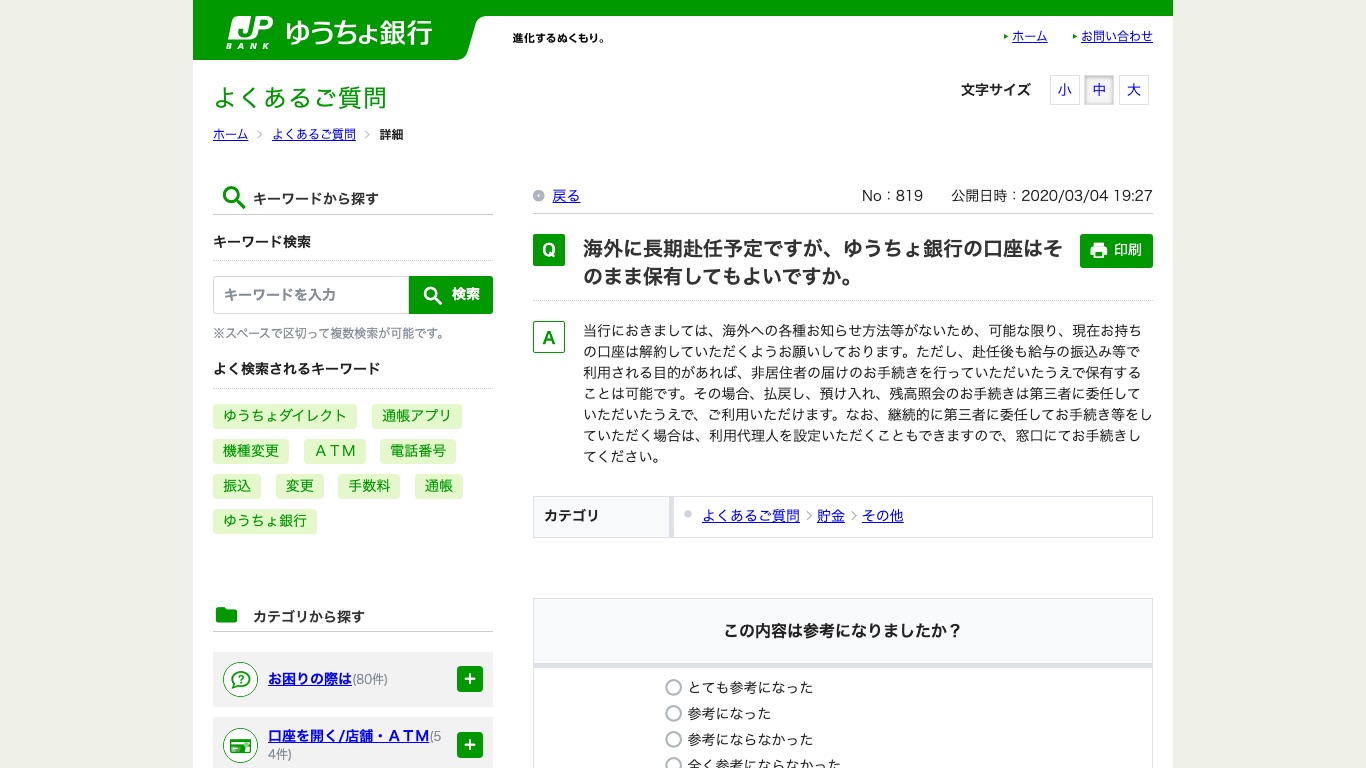The height and width of the screenshot is (768, 1366).
Task: Open お問い合わせ contact link
Action: 1117,37
